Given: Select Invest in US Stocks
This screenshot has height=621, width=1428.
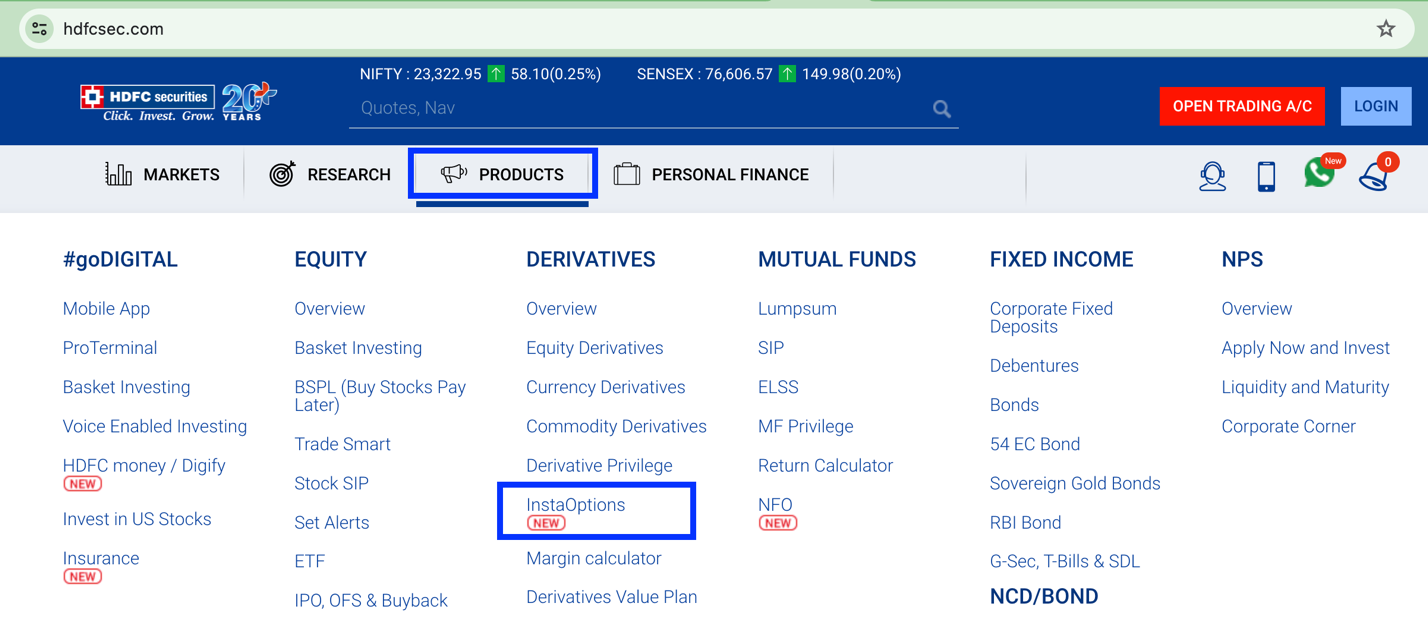Looking at the screenshot, I should [x=137, y=519].
